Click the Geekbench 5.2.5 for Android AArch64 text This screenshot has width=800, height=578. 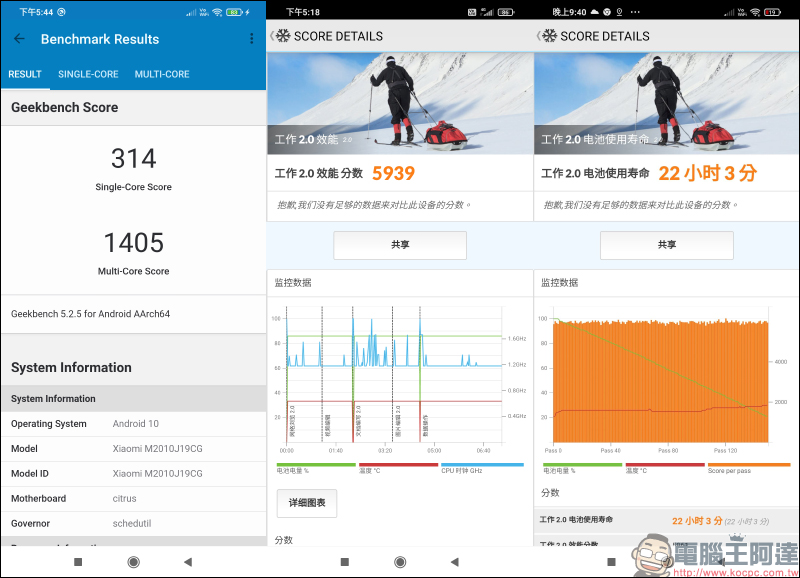(x=90, y=314)
